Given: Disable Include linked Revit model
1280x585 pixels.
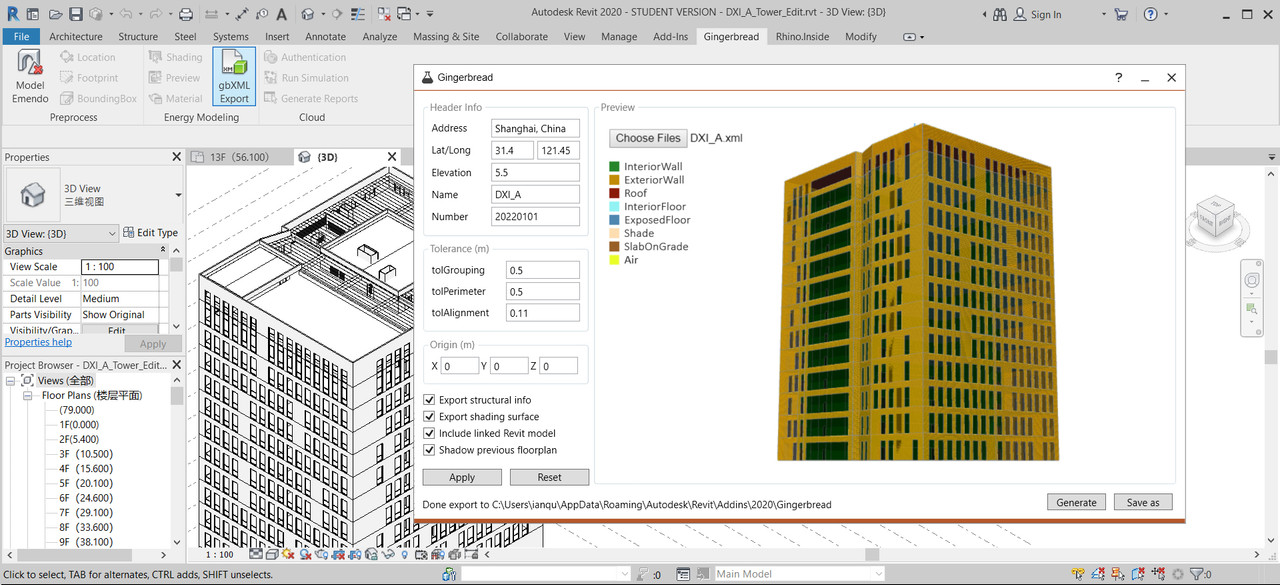Looking at the screenshot, I should pyautogui.click(x=430, y=434).
